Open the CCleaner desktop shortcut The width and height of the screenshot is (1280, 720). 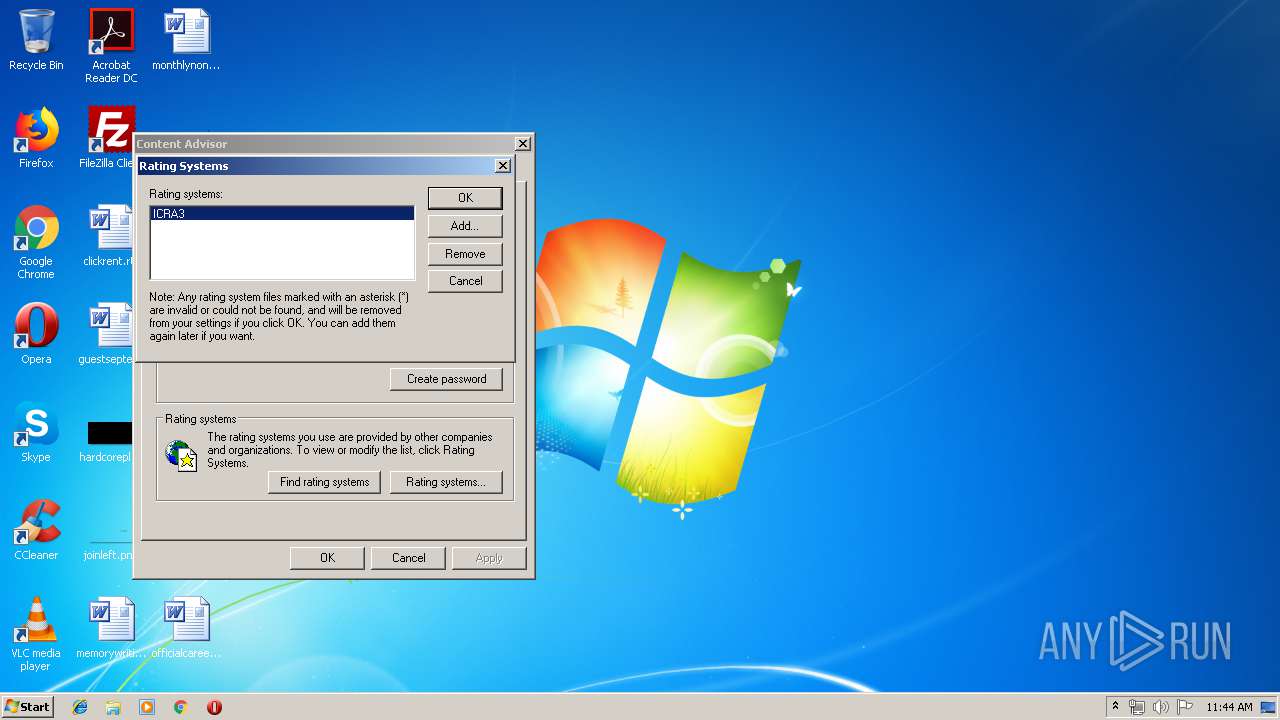(x=36, y=530)
